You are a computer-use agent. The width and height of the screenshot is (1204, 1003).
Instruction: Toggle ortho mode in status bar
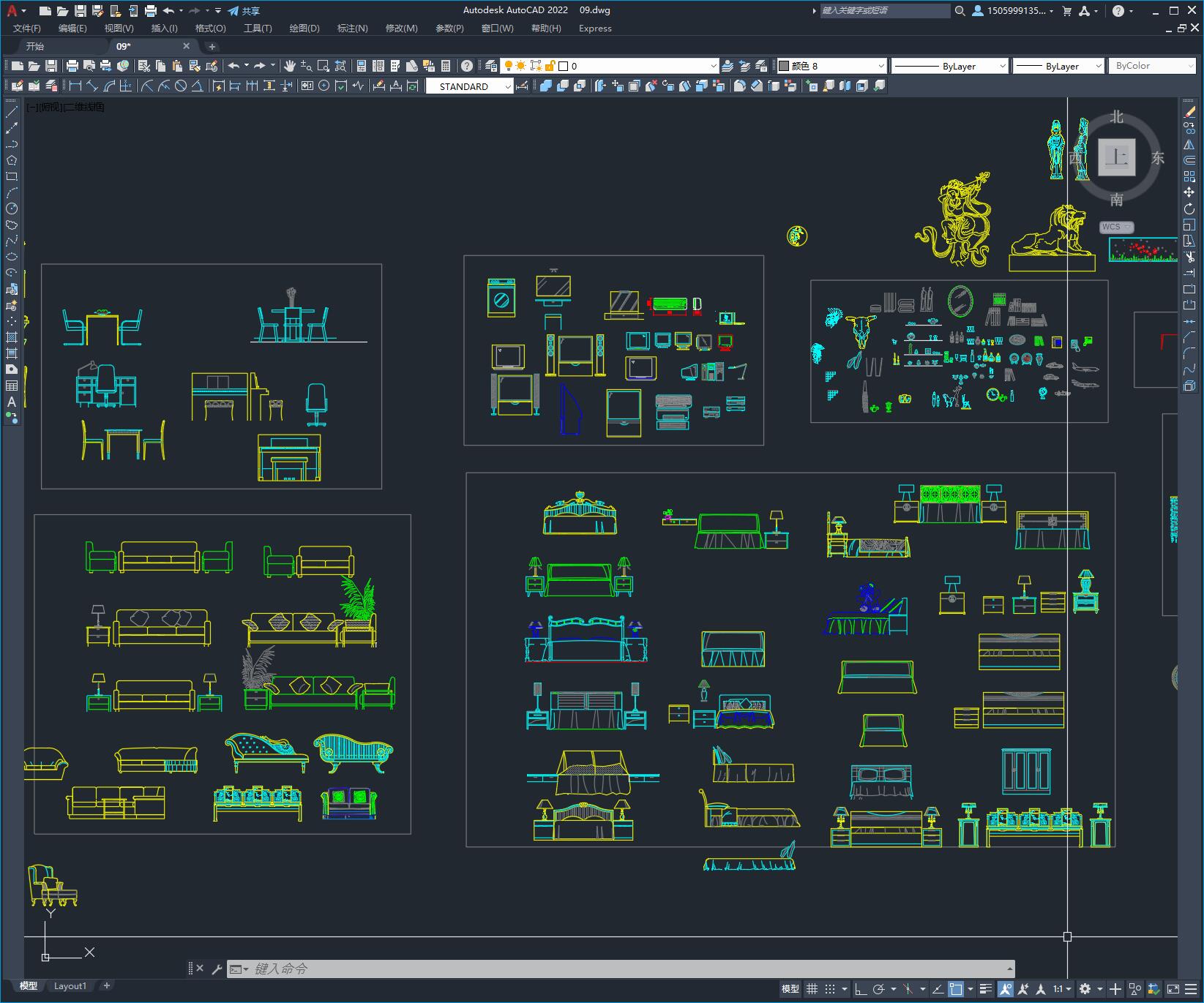[x=861, y=989]
